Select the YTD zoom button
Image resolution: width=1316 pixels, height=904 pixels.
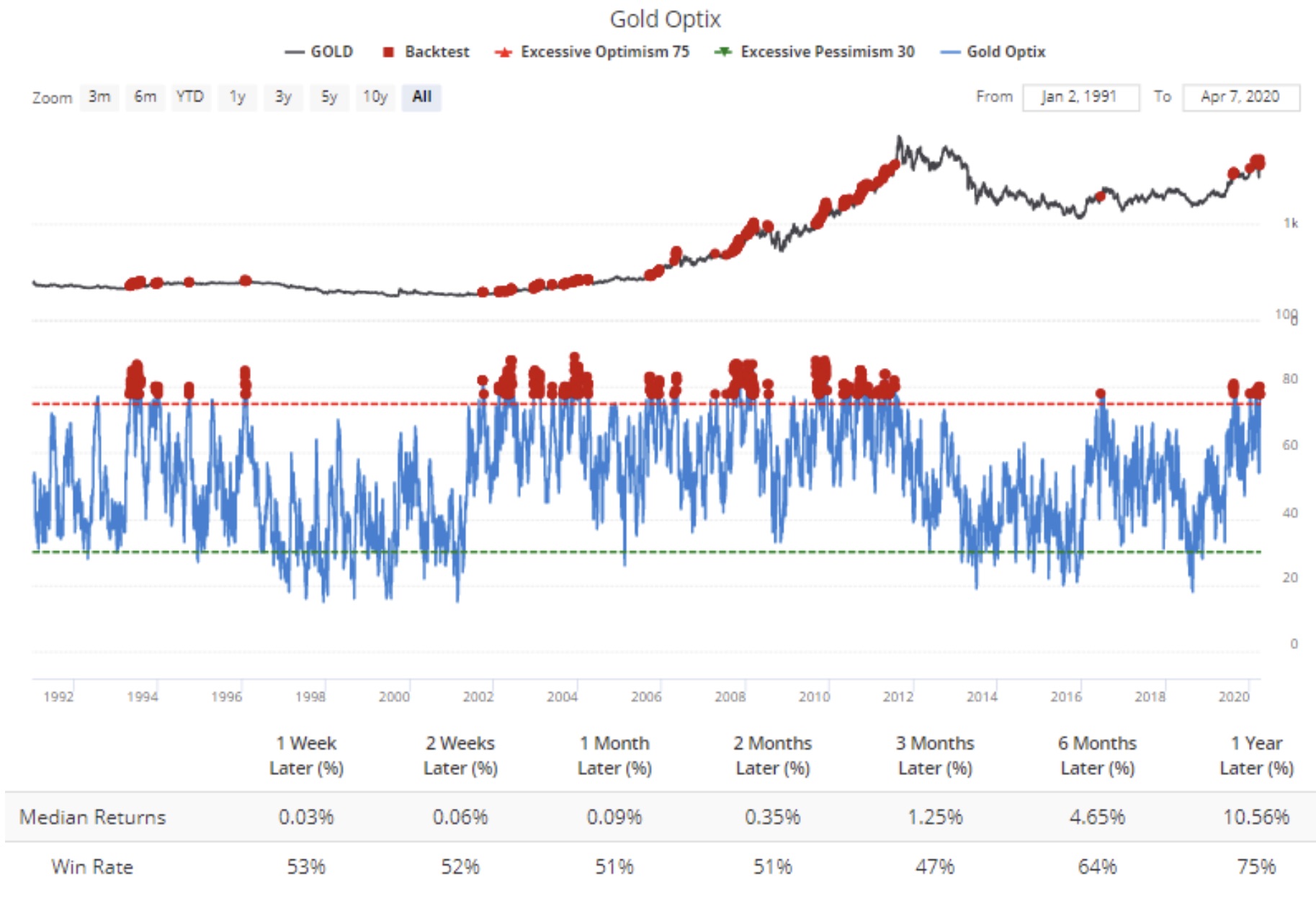(190, 97)
